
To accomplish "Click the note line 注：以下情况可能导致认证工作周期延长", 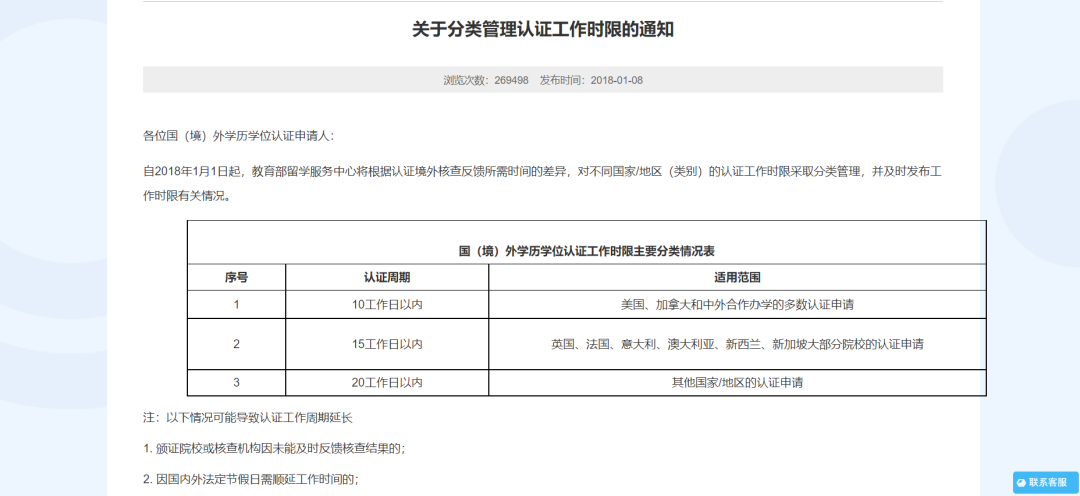I will coord(247,418).
